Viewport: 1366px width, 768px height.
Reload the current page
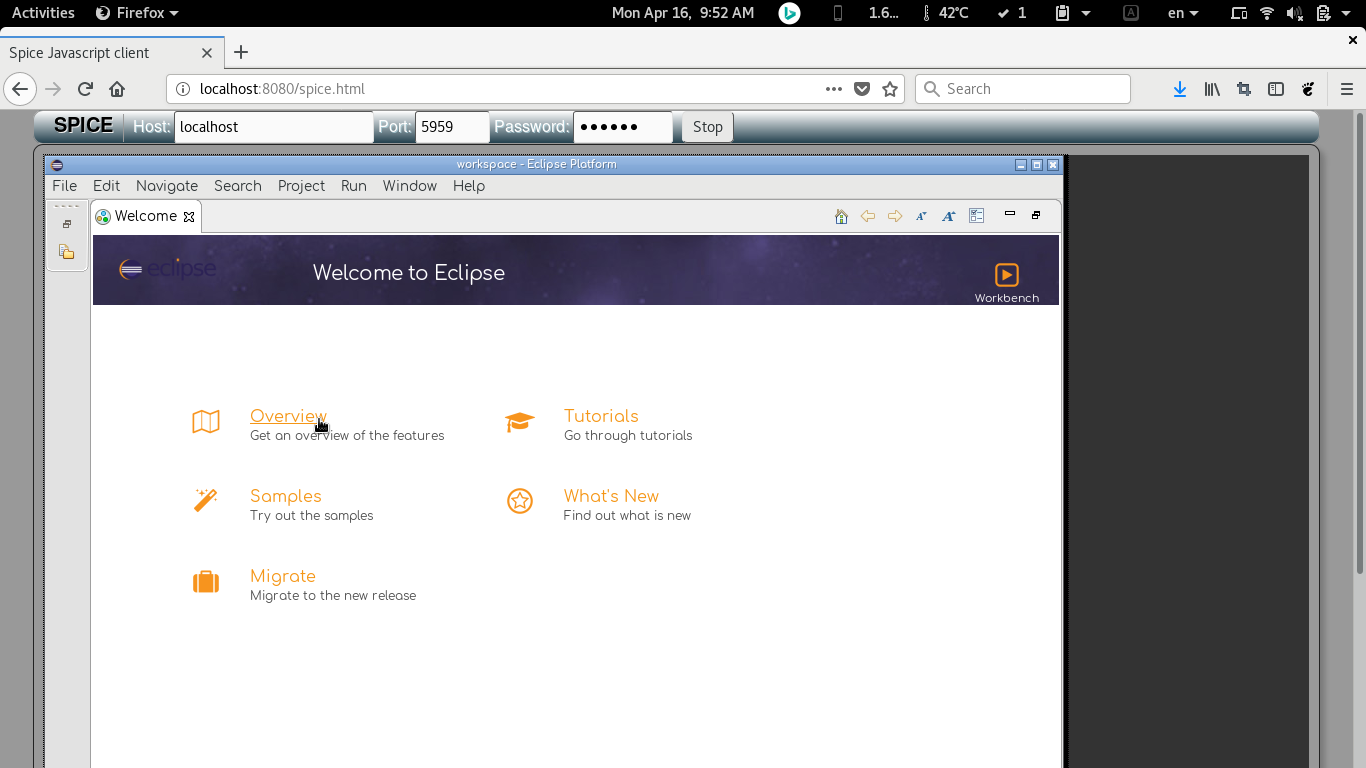tap(85, 89)
